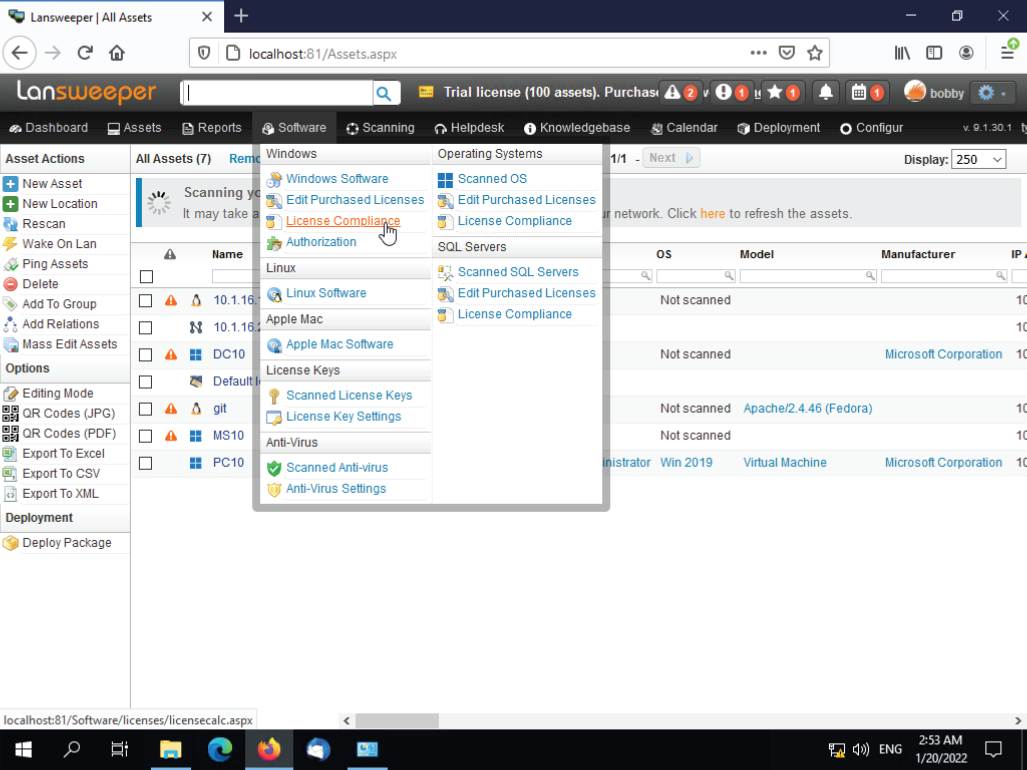This screenshot has height=770, width=1027.
Task: Click the Wake On Lan lightning icon
Action: pos(10,244)
